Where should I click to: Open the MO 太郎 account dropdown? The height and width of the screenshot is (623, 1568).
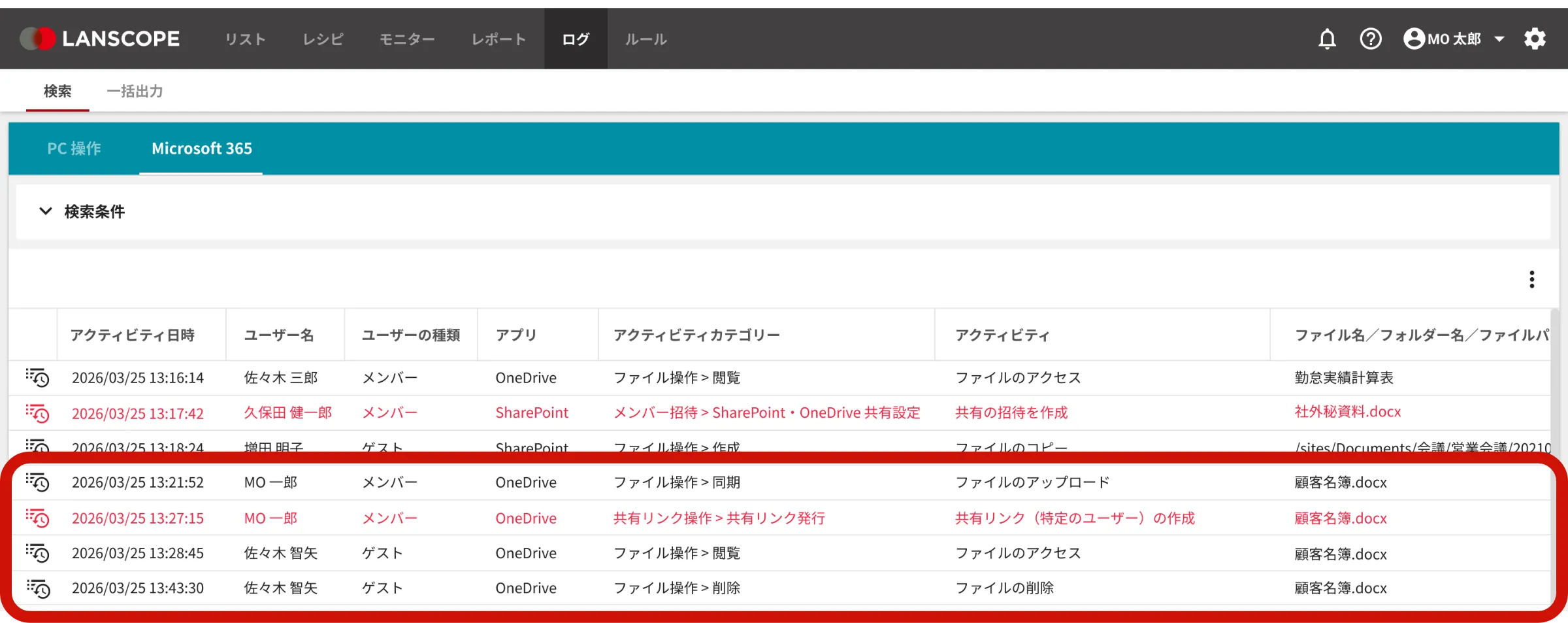coord(1499,39)
